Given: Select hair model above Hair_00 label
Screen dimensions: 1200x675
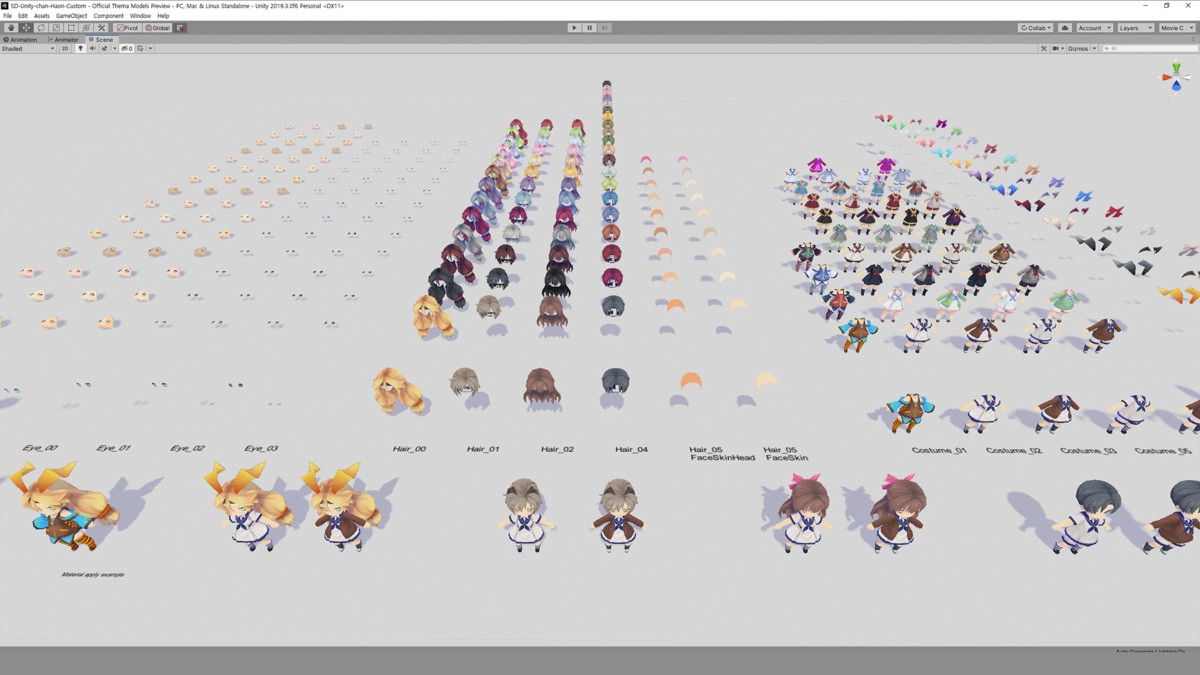Looking at the screenshot, I should point(398,390).
